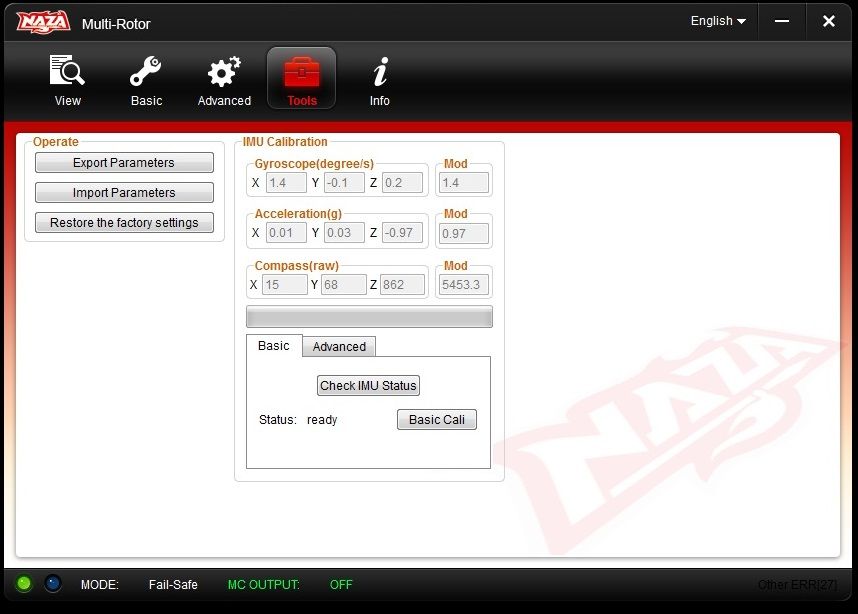The width and height of the screenshot is (858, 614).
Task: Open the English language dropdown
Action: 718,21
